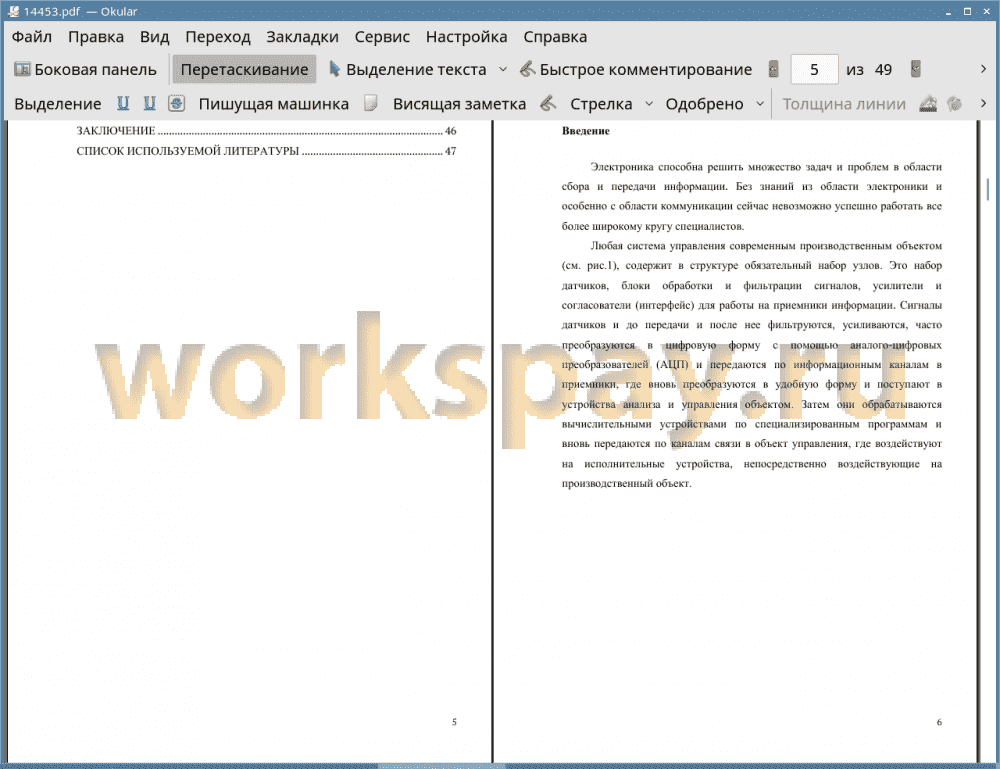Select the Выделение highlighter tool
Screen dimensions: 1000x769
pyautogui.click(x=57, y=104)
